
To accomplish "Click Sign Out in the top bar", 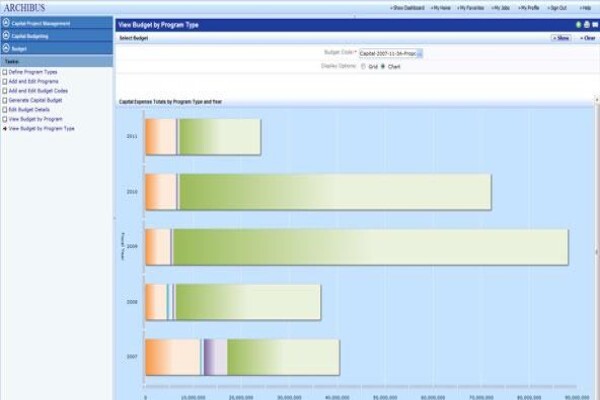I will [557, 8].
